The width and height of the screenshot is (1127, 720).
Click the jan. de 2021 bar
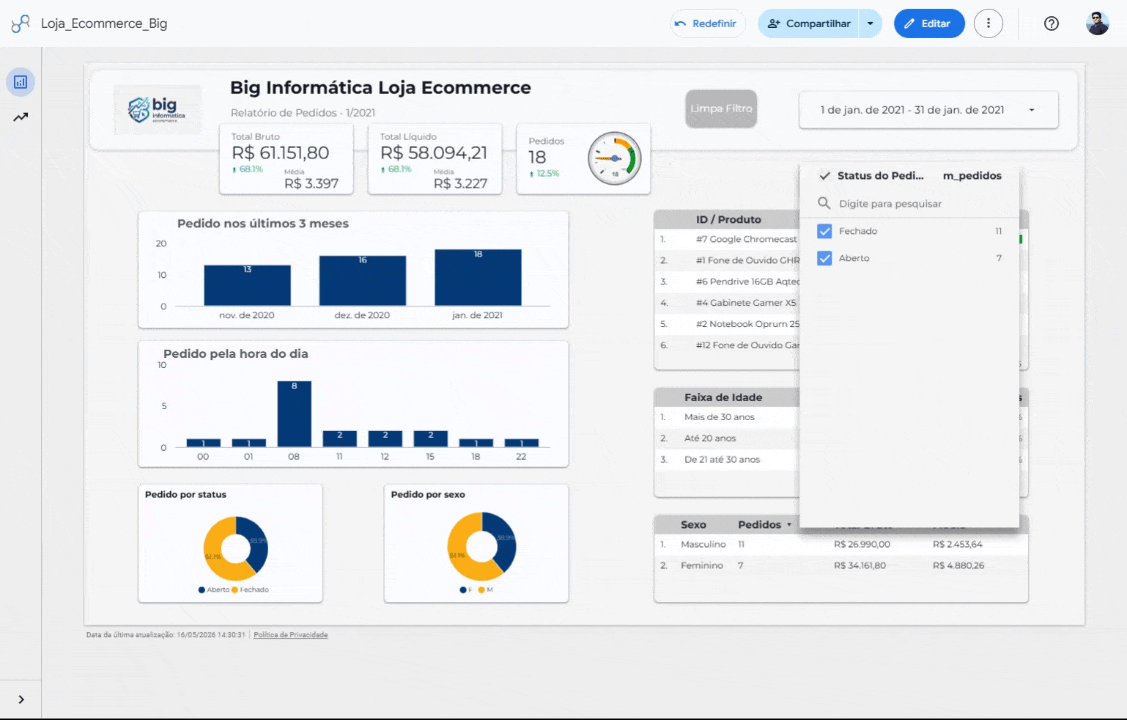[x=478, y=277]
